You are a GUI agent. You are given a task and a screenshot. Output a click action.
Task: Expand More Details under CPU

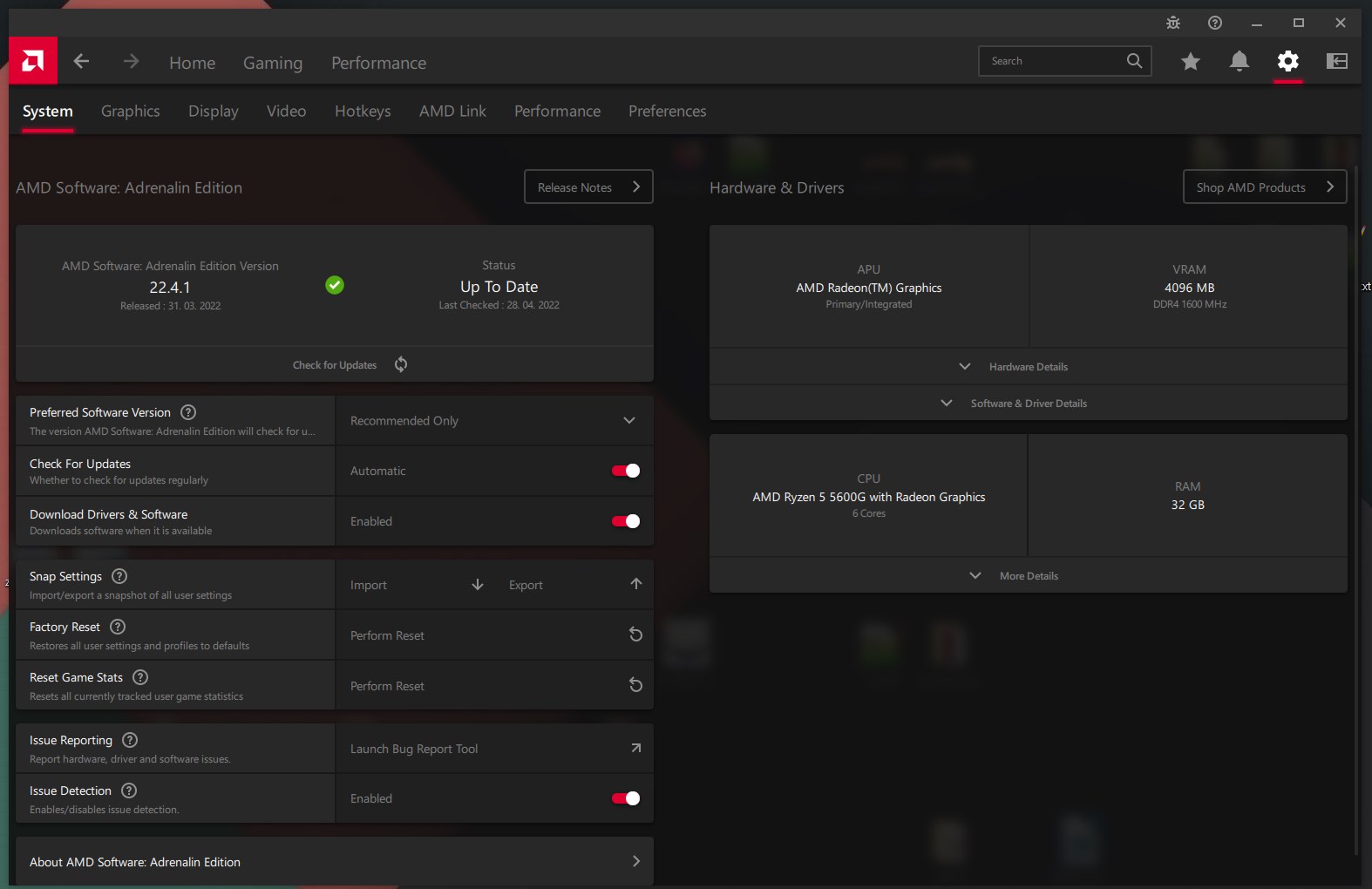click(x=1029, y=576)
